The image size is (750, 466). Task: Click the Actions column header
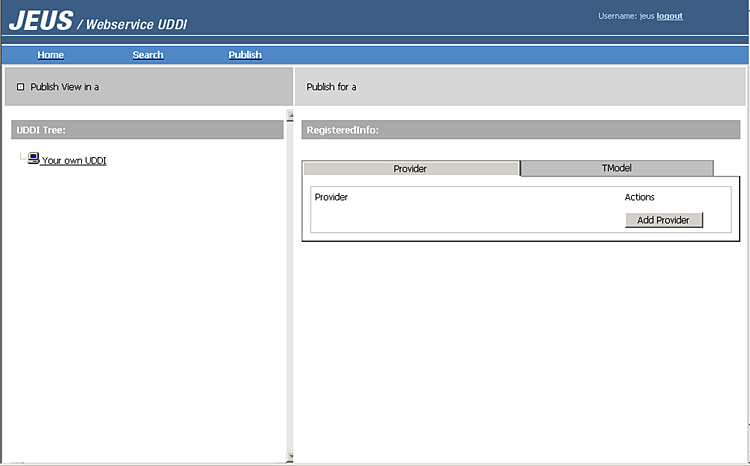639,197
